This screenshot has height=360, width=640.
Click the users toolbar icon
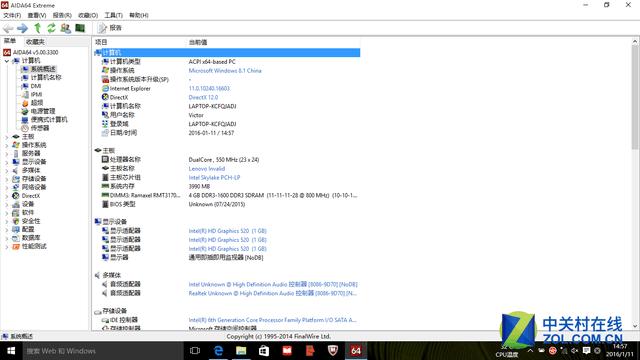(65, 28)
